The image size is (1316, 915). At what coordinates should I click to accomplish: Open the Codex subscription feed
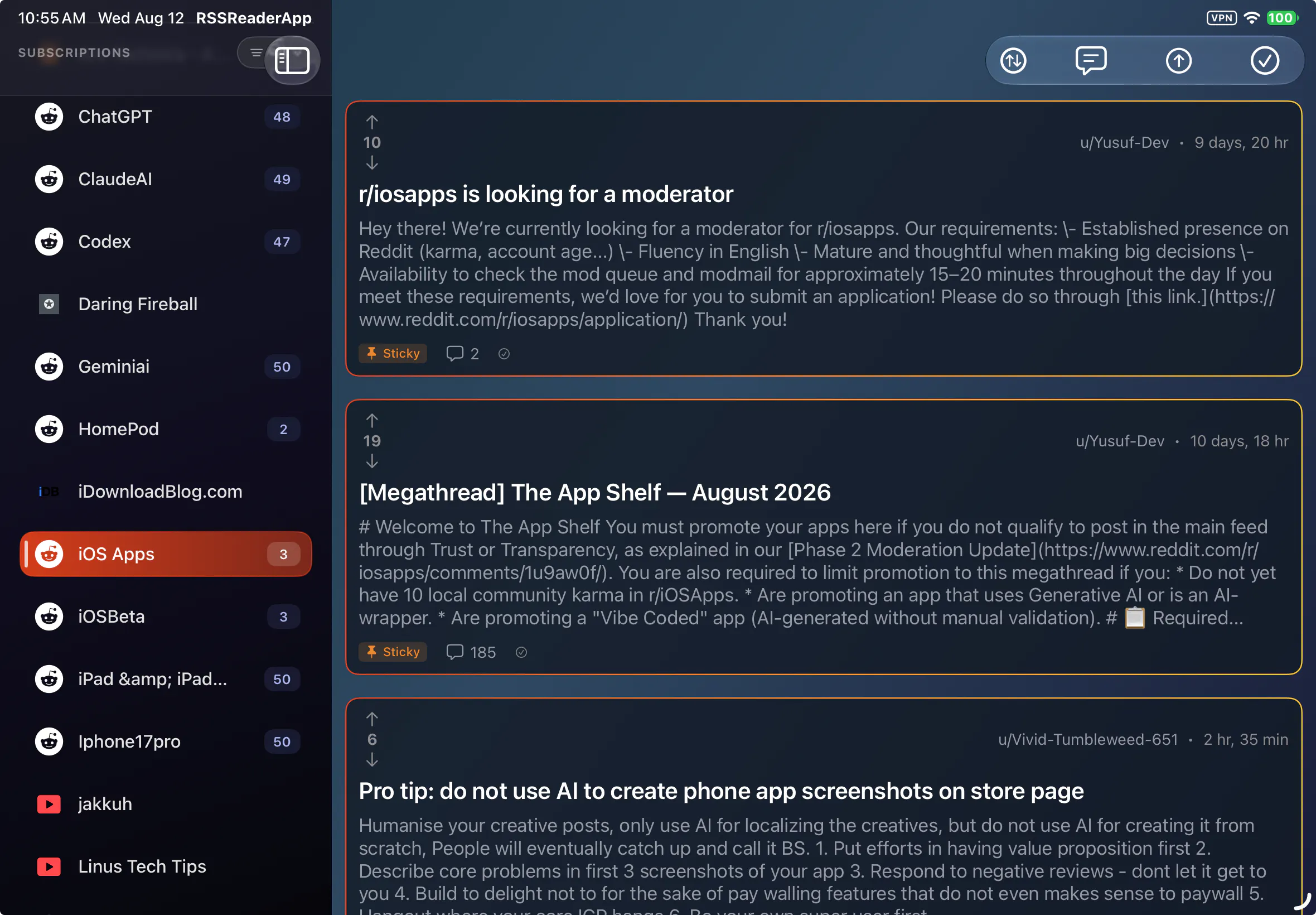click(x=166, y=242)
